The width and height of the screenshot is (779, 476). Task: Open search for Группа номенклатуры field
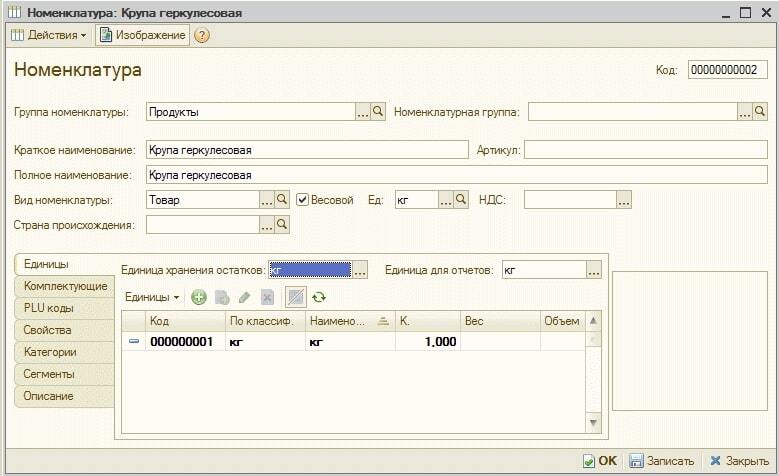coord(378,112)
